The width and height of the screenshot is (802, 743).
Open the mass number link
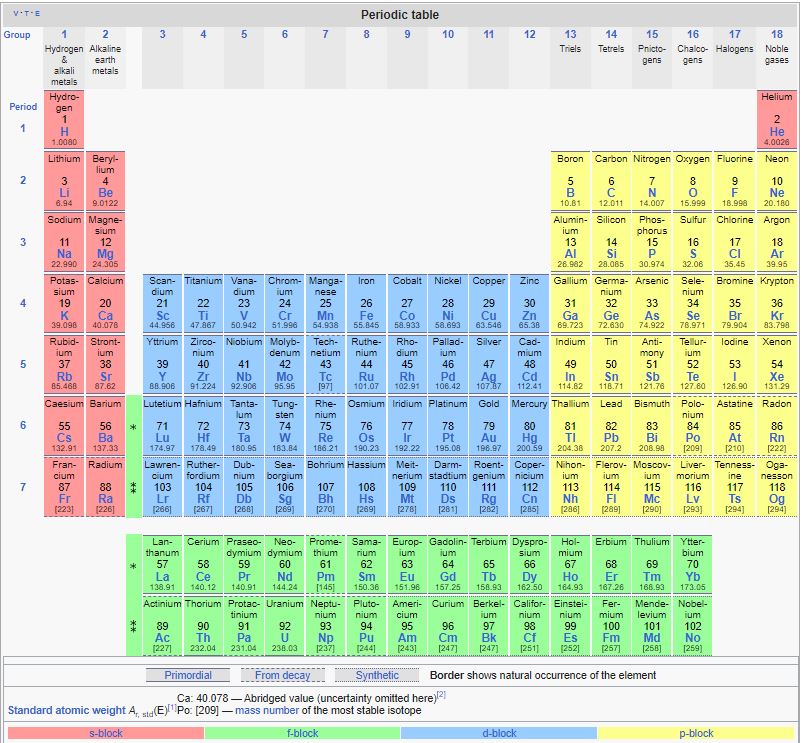coord(267,710)
